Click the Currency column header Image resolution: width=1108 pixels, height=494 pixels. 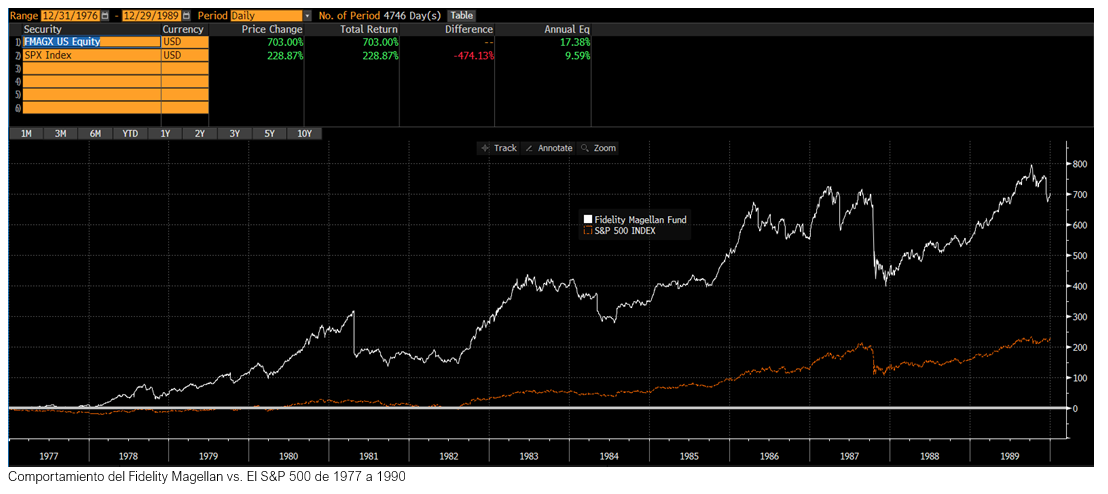coord(183,29)
